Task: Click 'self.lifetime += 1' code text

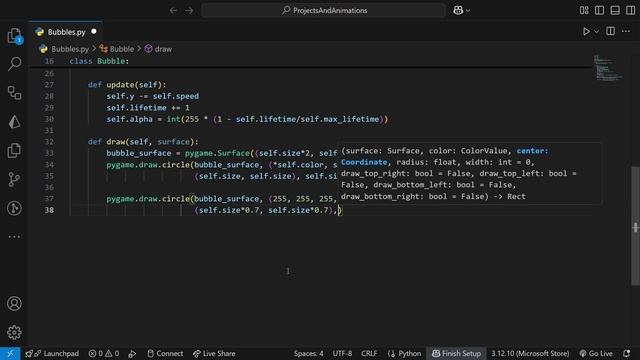Action: pyautogui.click(x=148, y=108)
